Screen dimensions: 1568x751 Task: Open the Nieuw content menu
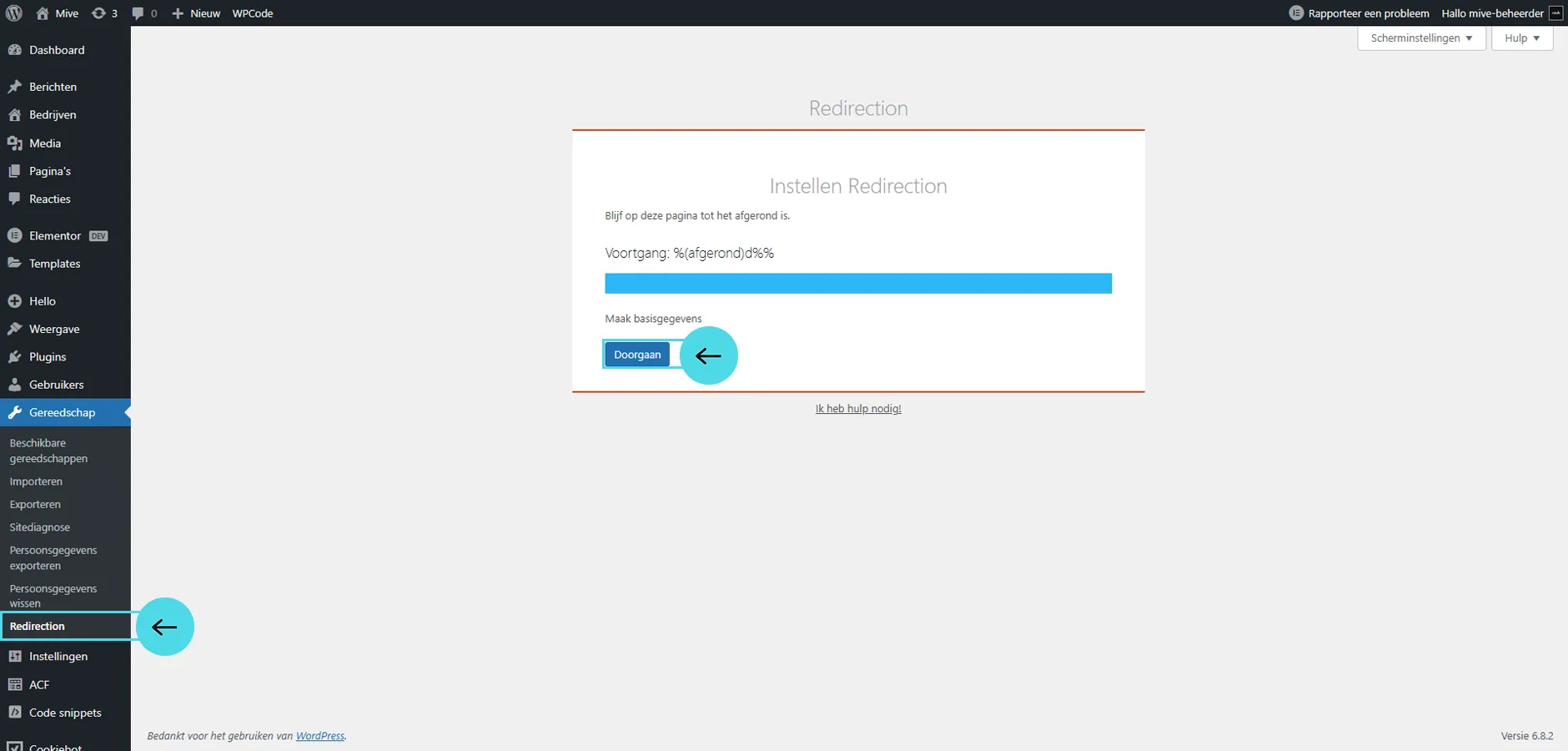pyautogui.click(x=196, y=13)
